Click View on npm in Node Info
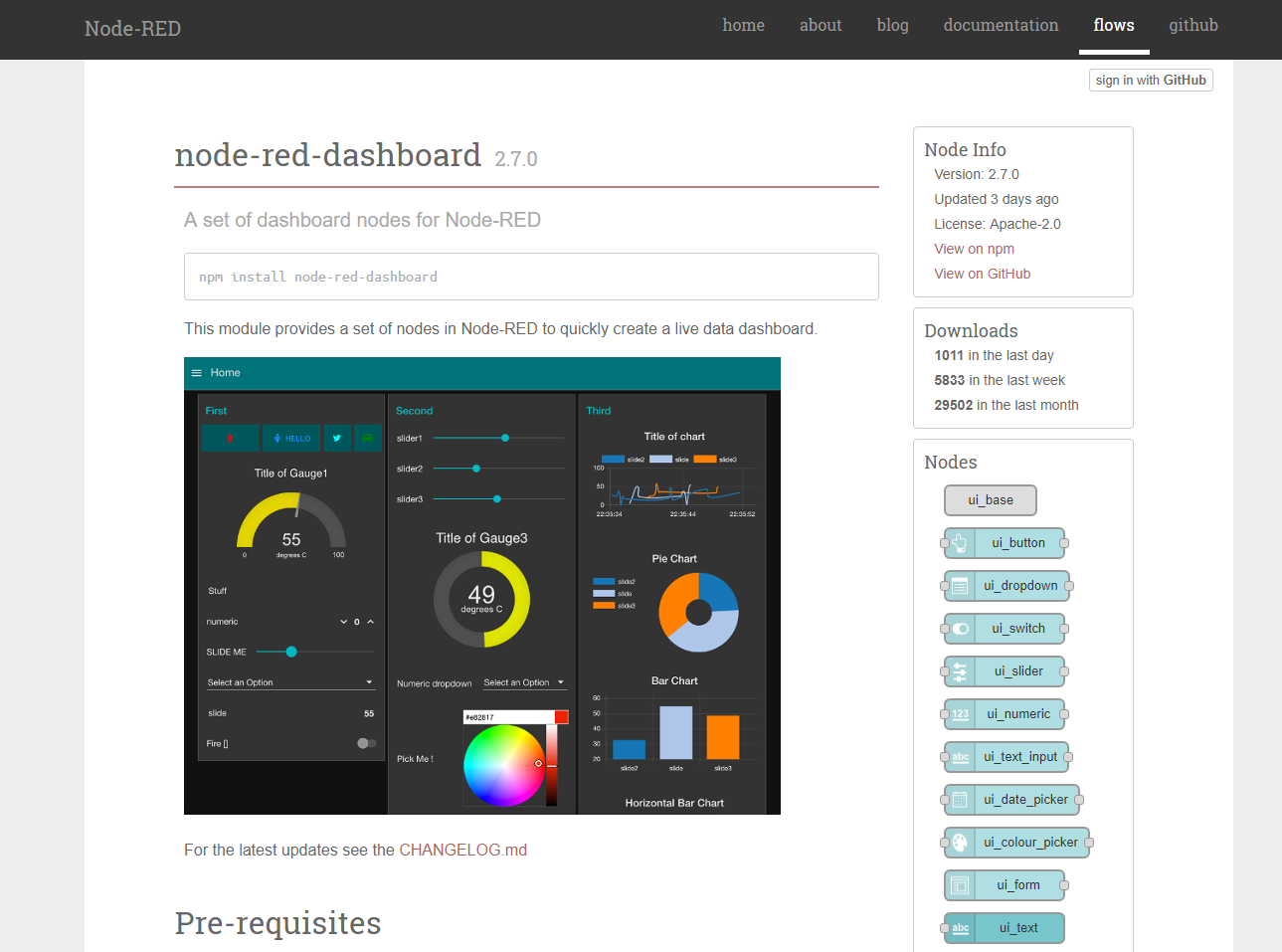This screenshot has height=952, width=1282. coord(974,249)
